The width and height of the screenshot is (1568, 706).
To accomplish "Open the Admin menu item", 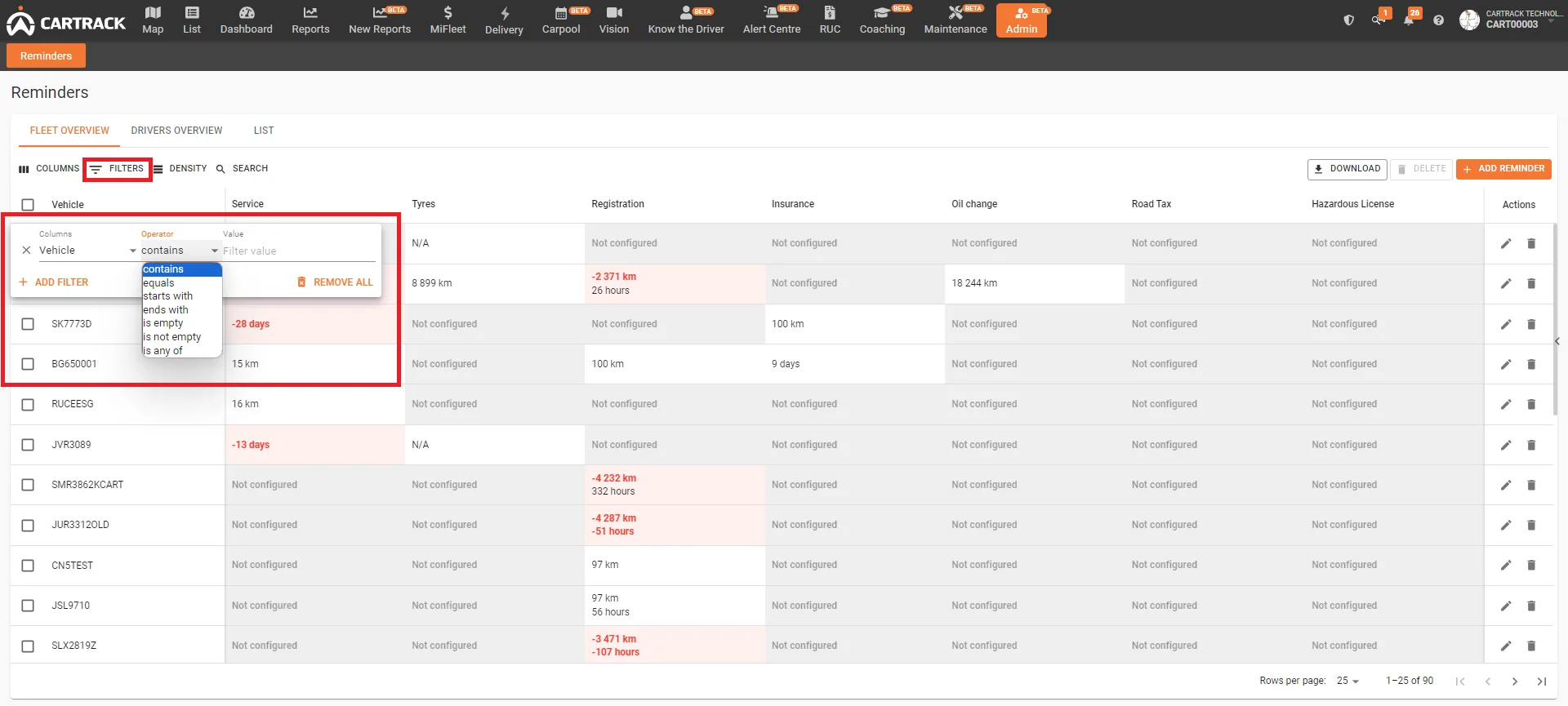I will tap(1022, 20).
